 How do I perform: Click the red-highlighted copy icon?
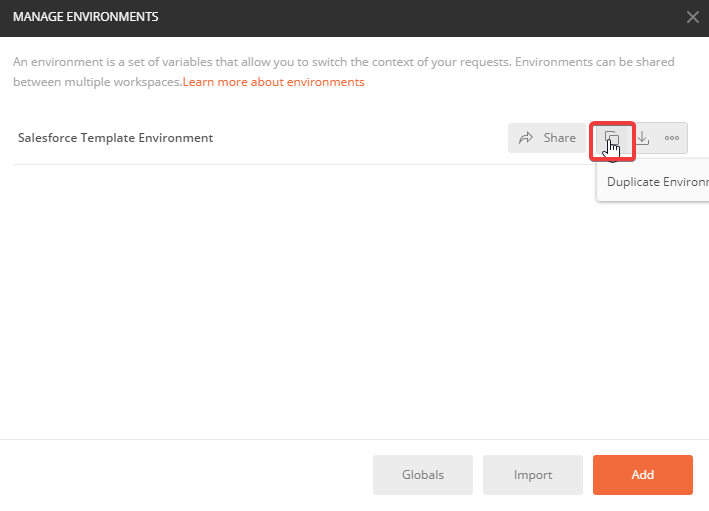click(612, 139)
